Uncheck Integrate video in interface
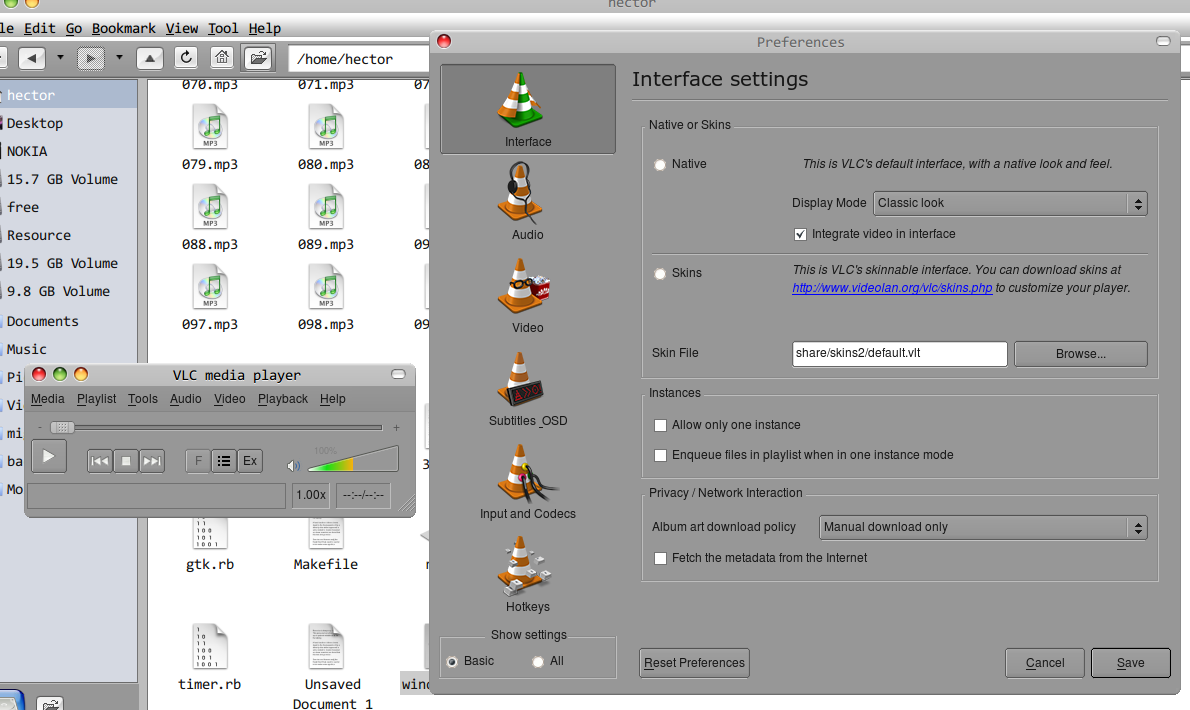 pyautogui.click(x=800, y=234)
